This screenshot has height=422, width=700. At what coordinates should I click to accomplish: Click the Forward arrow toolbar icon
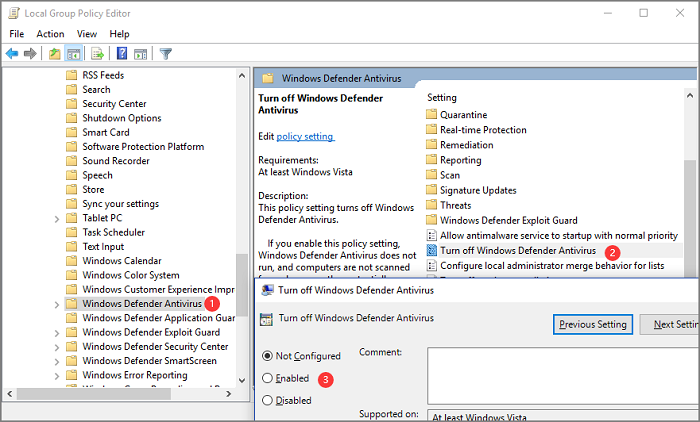30,54
